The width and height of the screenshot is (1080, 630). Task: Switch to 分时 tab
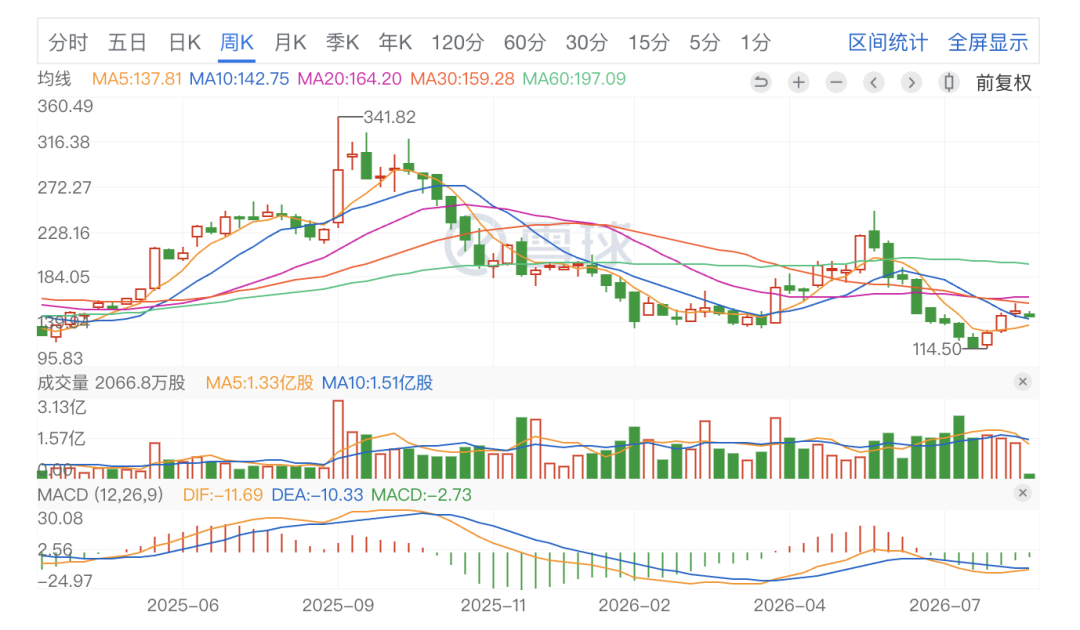point(68,43)
